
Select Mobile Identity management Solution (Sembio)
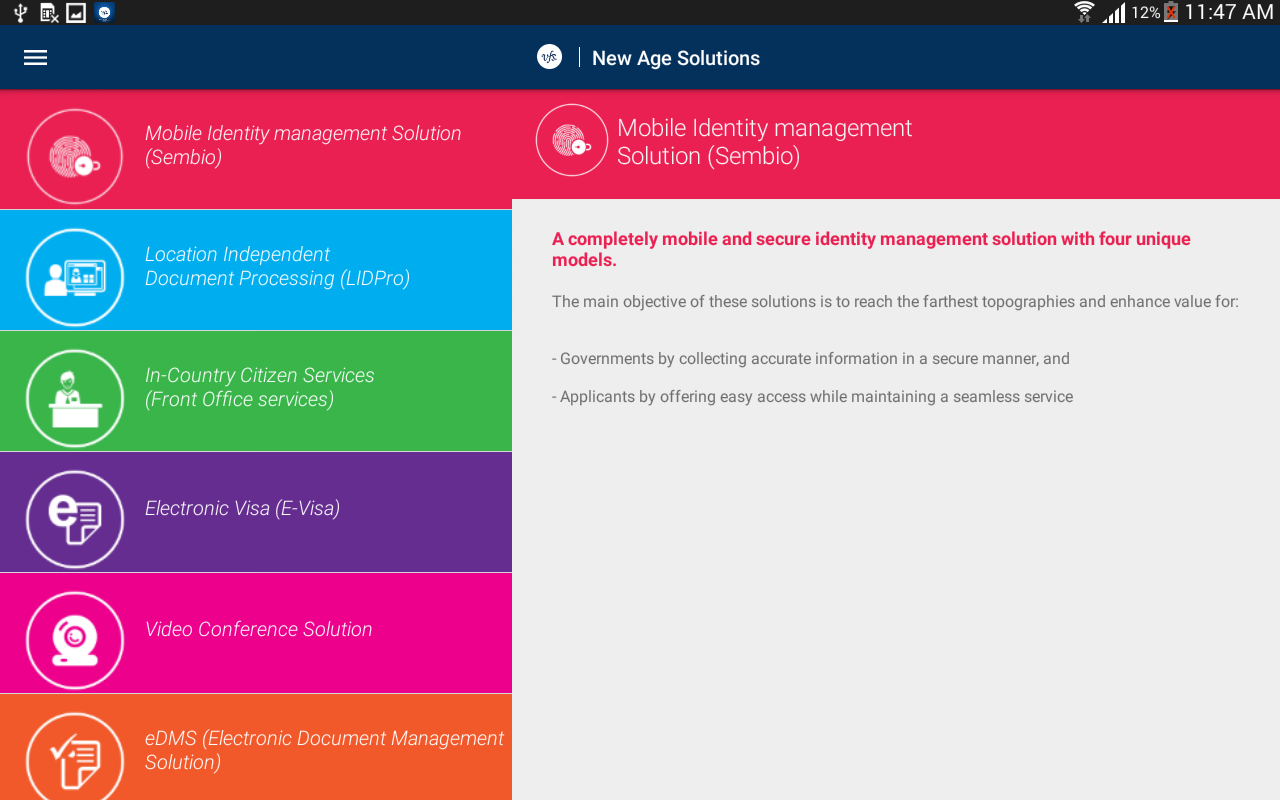point(256,150)
